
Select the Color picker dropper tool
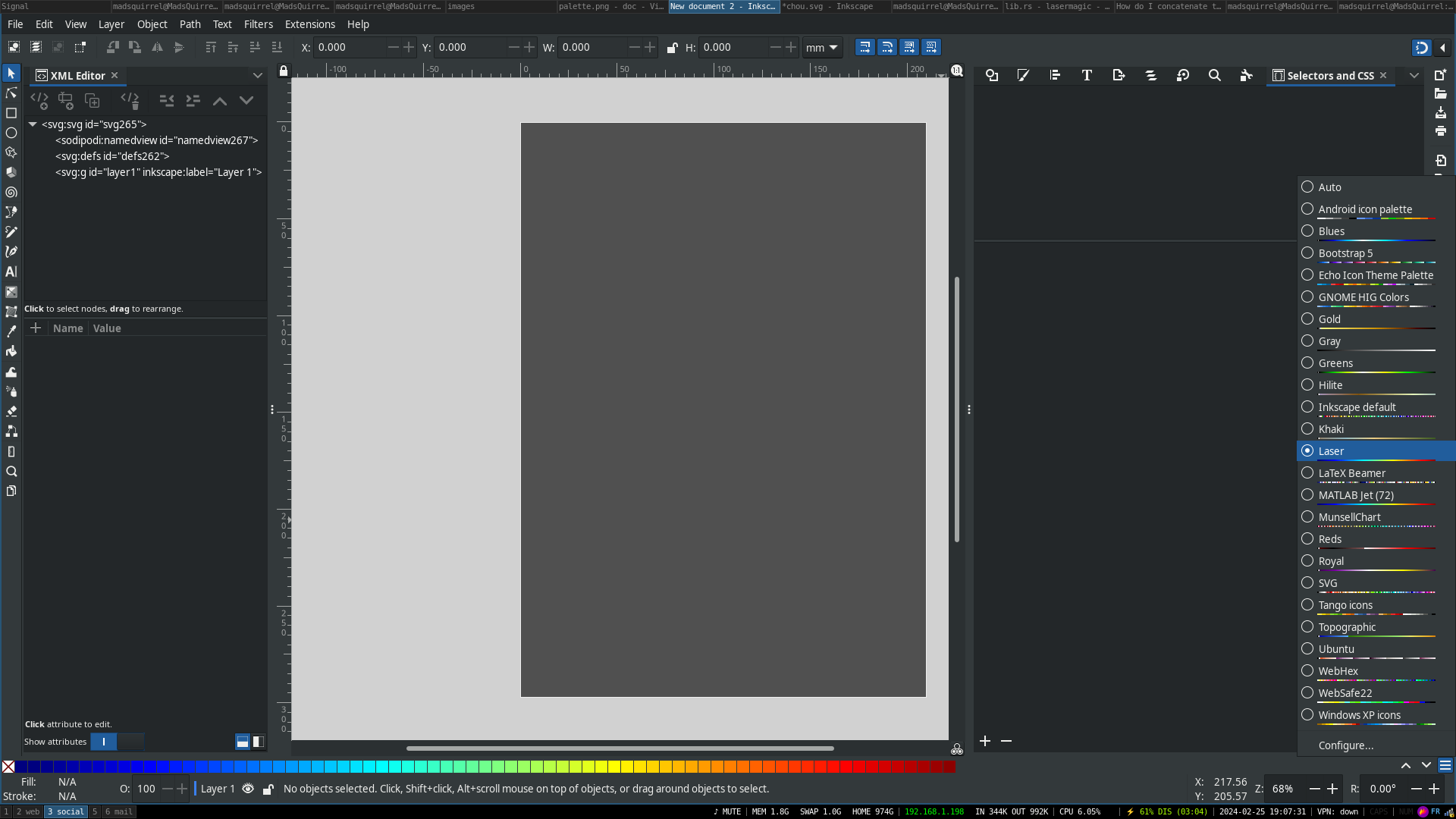point(11,331)
